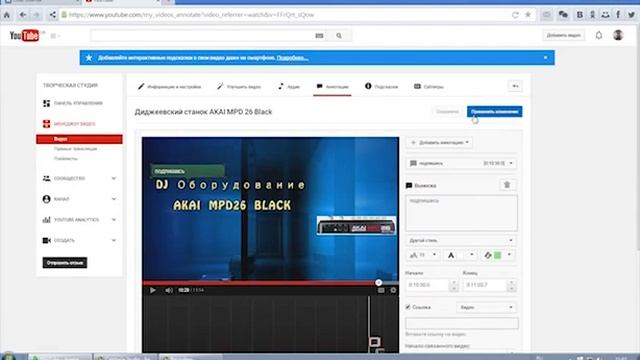The image size is (640, 360).
Task: Open Playlists sidebar entry
Action: pyautogui.click(x=66, y=159)
